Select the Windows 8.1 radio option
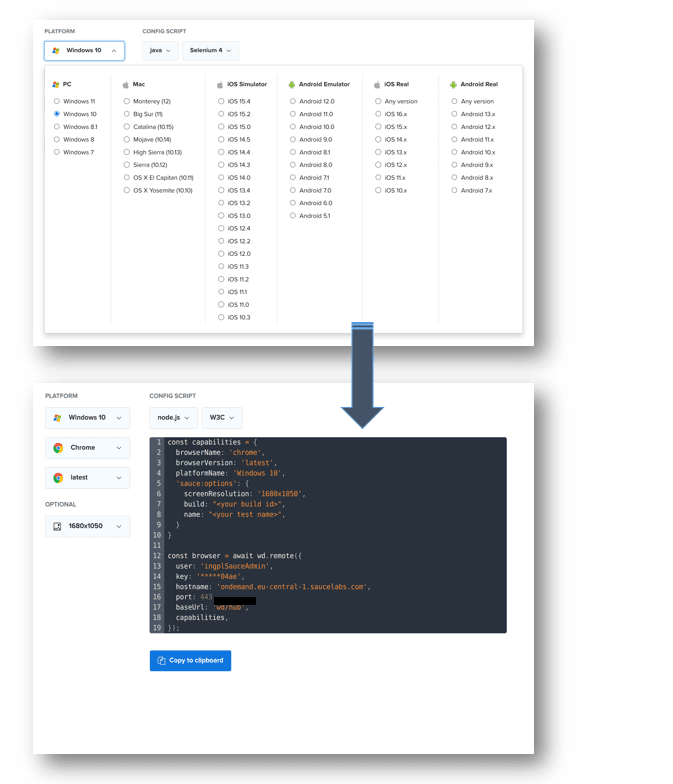The width and height of the screenshot is (673, 784). click(56, 126)
